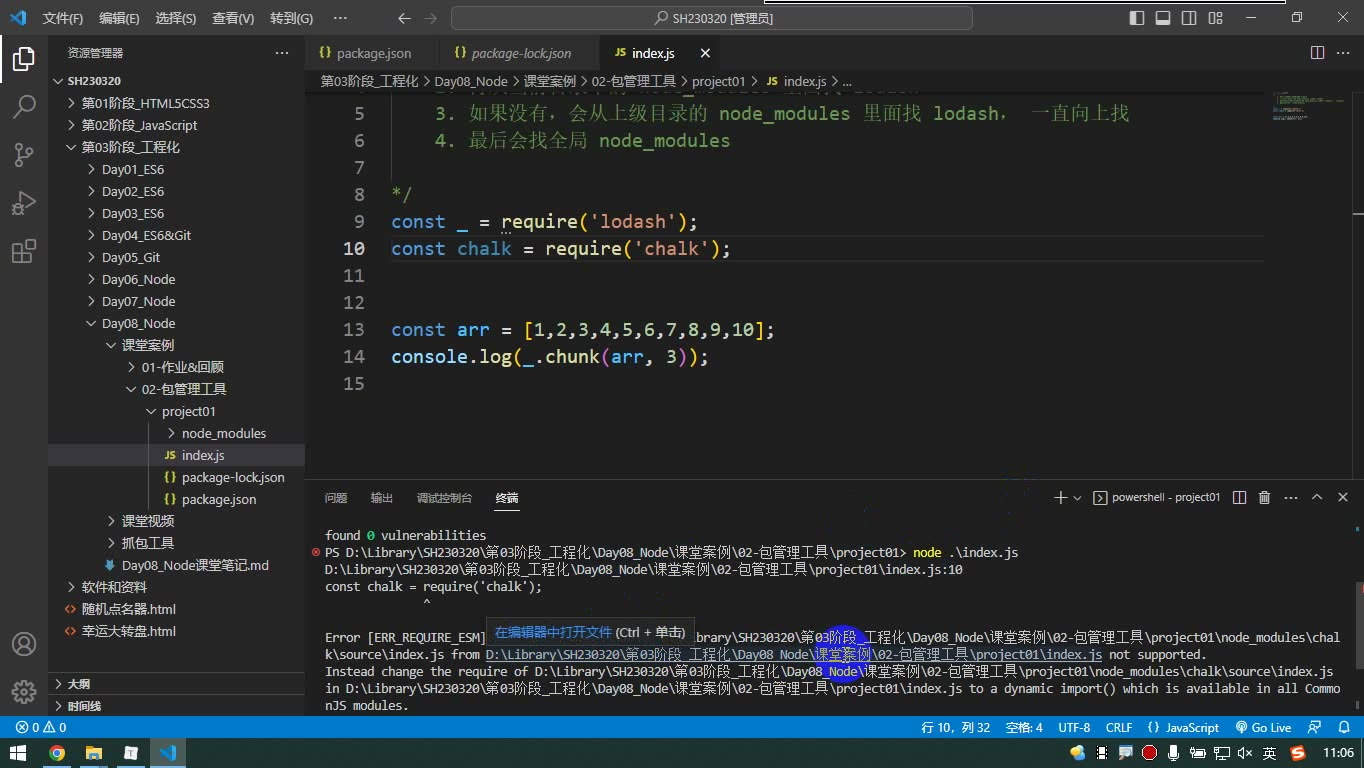1364x768 pixels.
Task: Close the index.js editor tab
Action: [x=705, y=53]
